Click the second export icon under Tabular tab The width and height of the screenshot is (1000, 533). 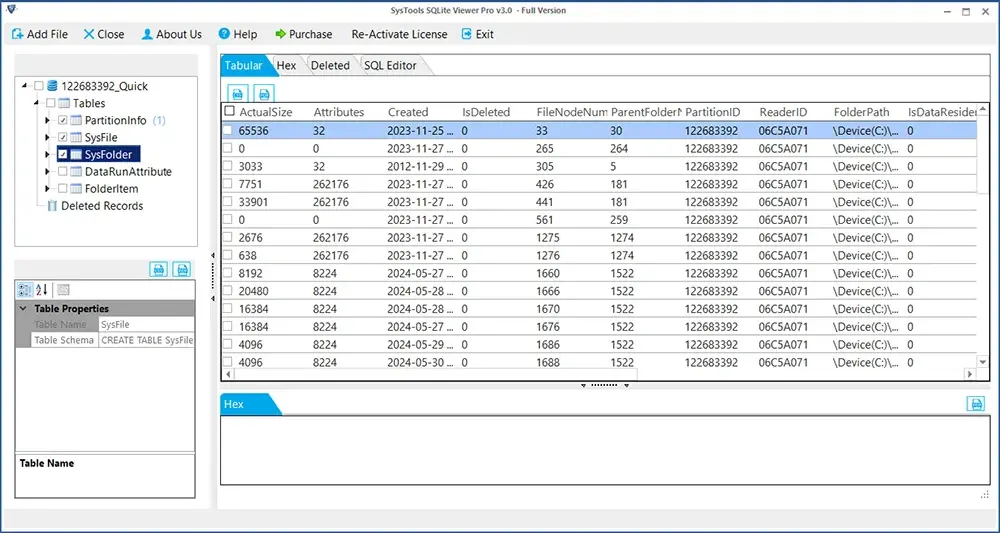(263, 92)
